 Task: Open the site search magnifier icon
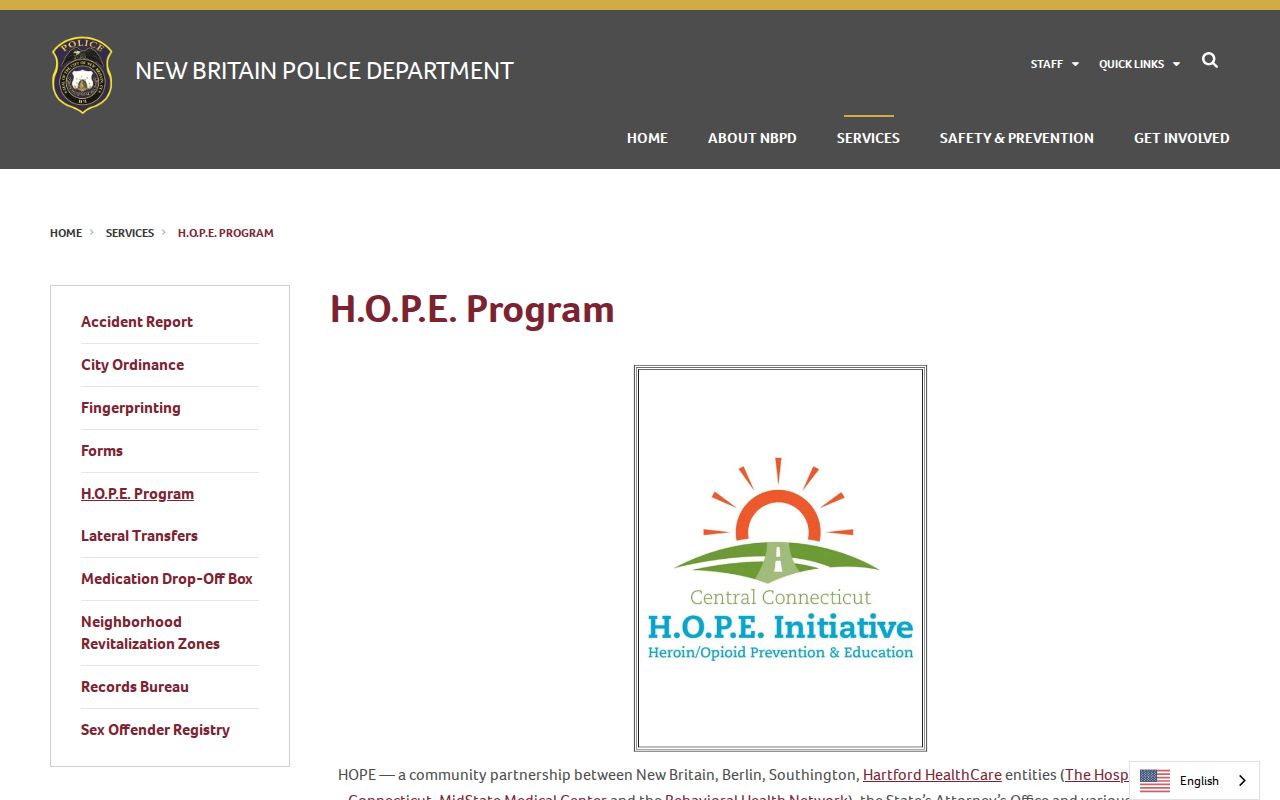[1210, 61]
